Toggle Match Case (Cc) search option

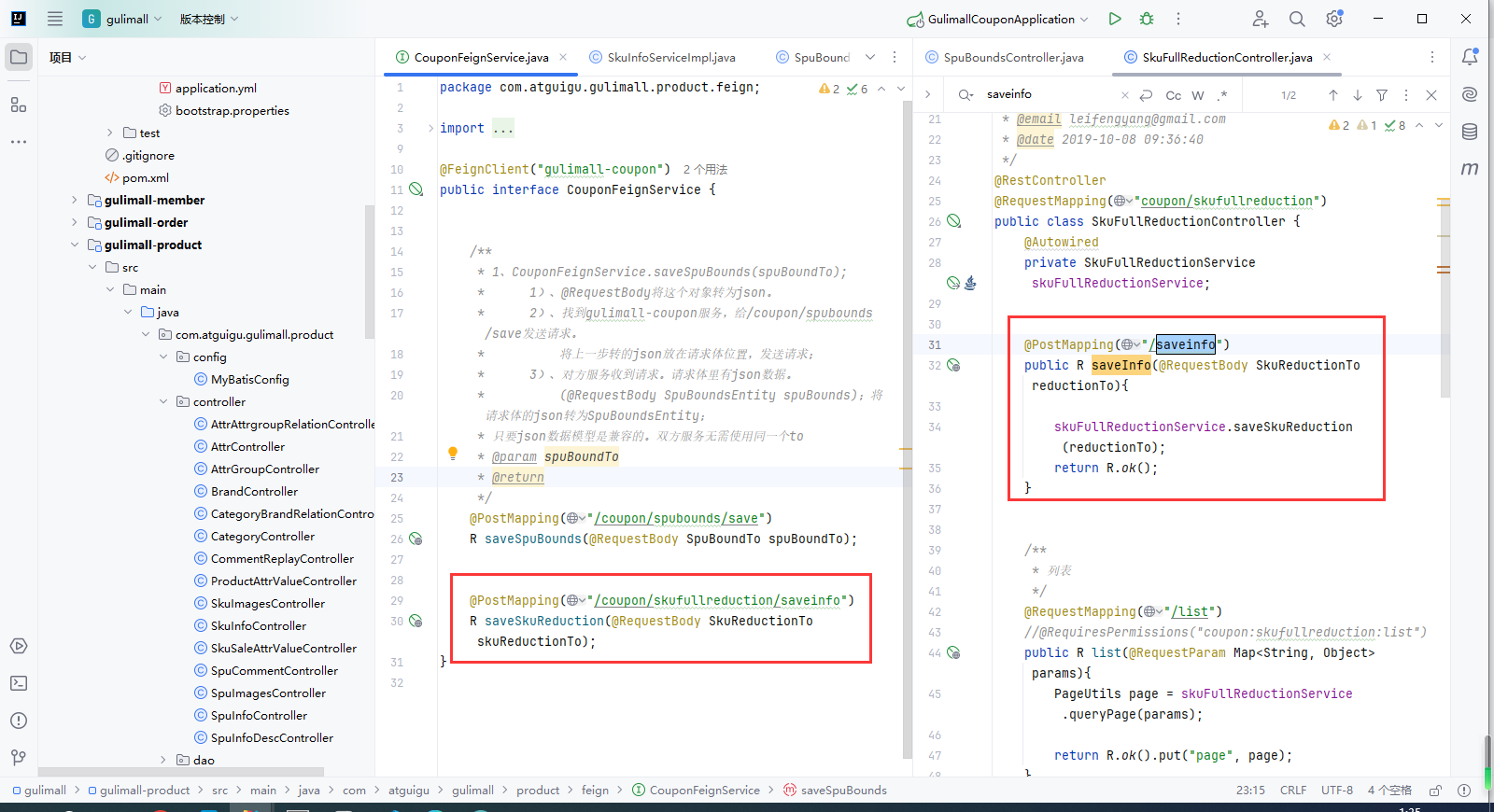[1174, 95]
